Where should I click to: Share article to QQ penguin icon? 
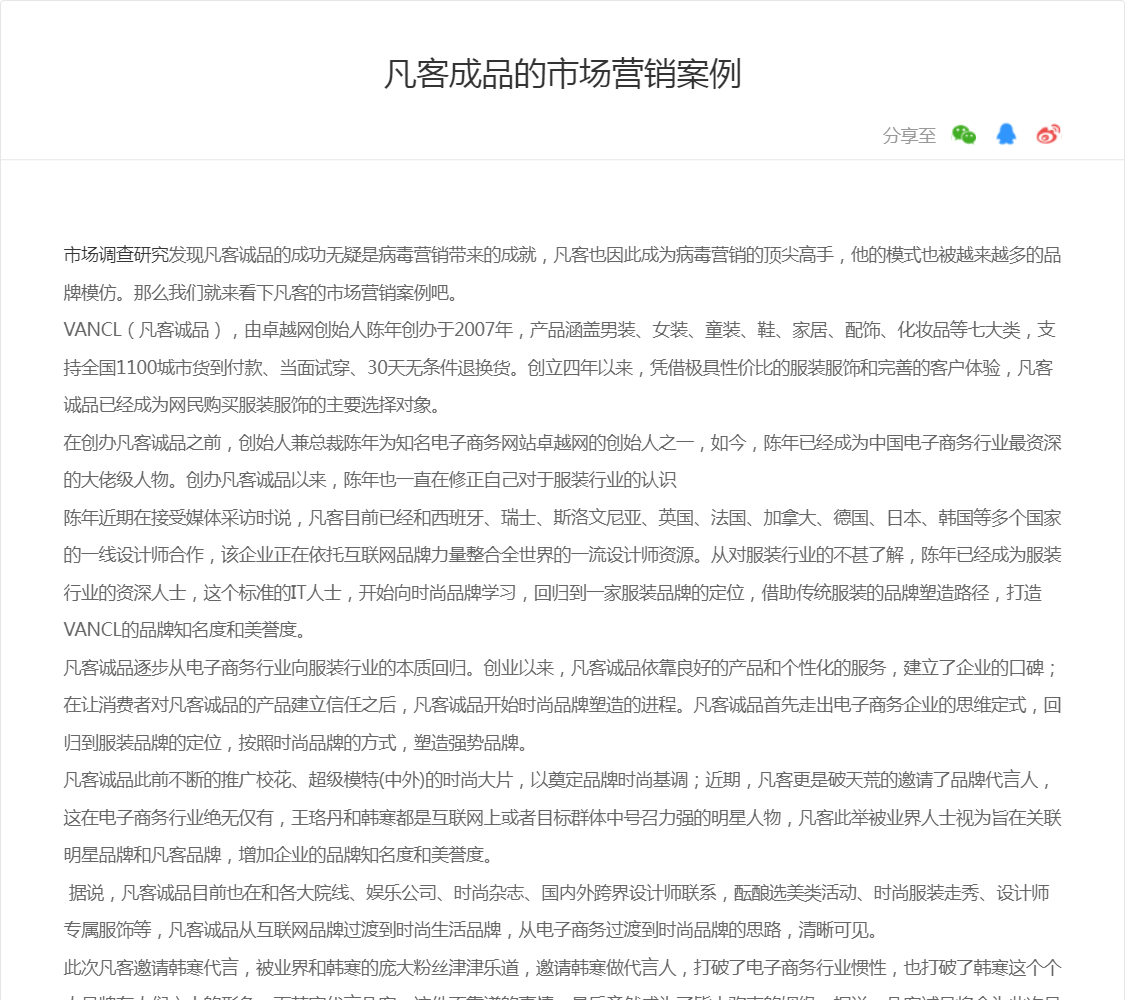1006,134
